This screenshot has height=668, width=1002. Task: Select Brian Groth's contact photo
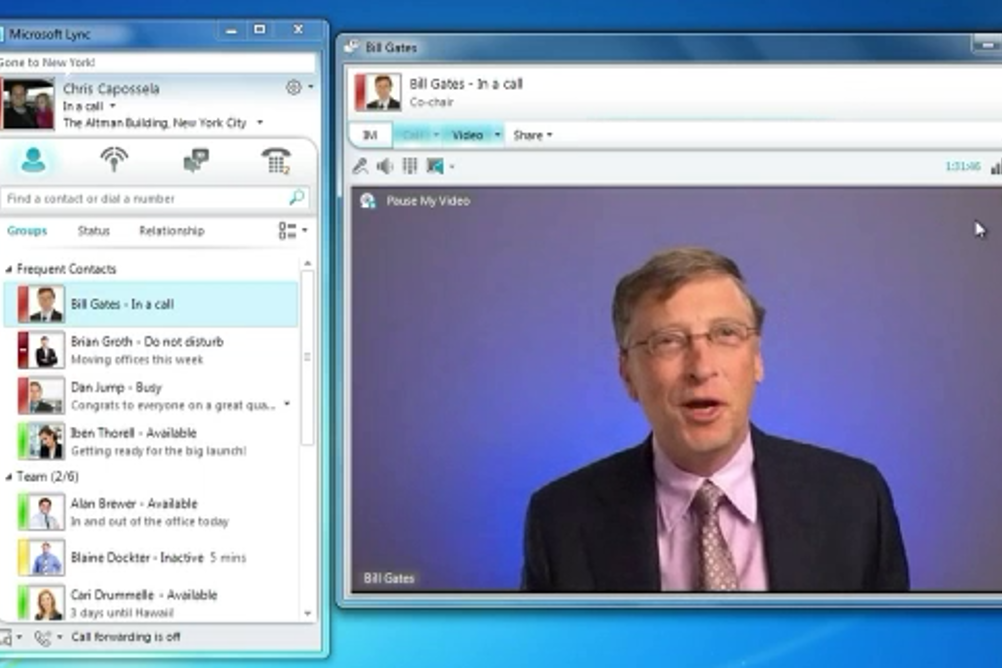(45, 350)
